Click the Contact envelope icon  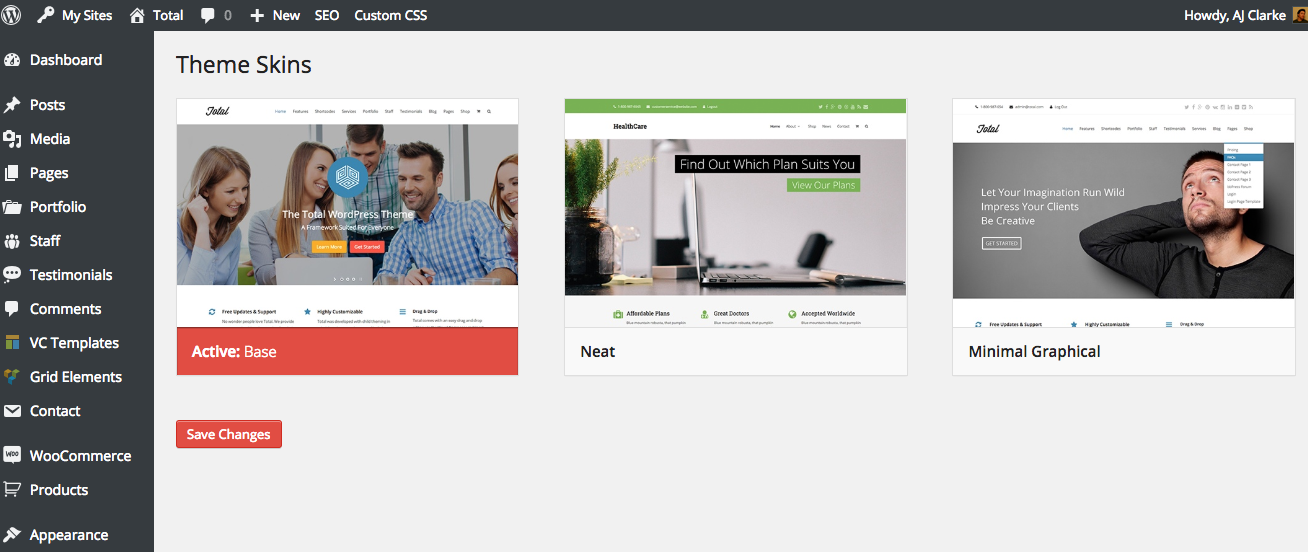12,411
